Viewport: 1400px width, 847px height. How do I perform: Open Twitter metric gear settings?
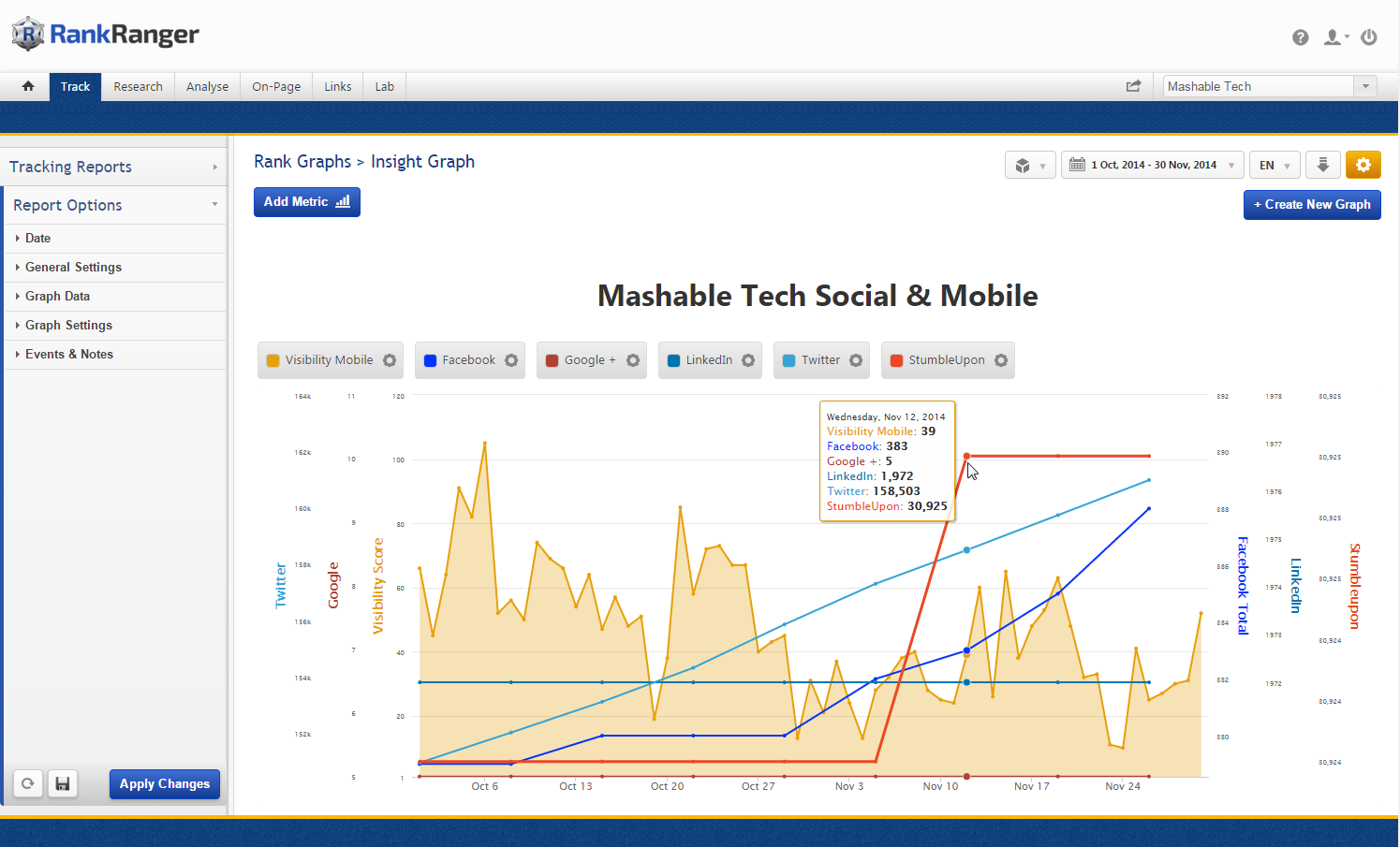pos(856,360)
